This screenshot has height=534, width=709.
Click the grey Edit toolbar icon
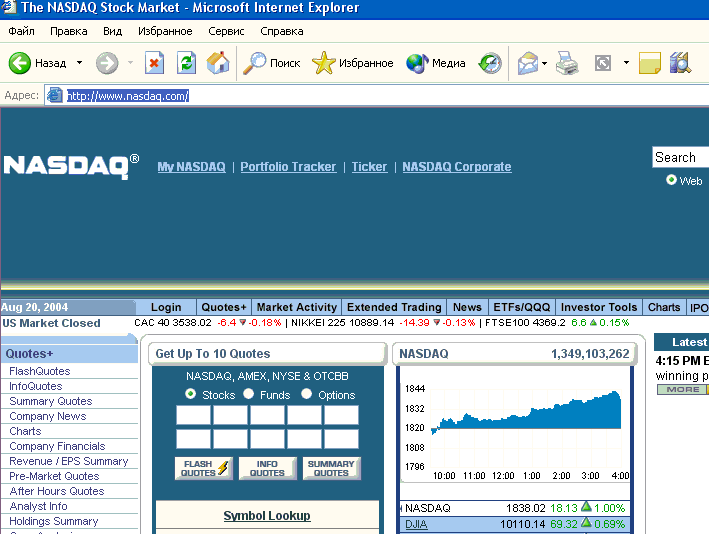click(x=603, y=63)
